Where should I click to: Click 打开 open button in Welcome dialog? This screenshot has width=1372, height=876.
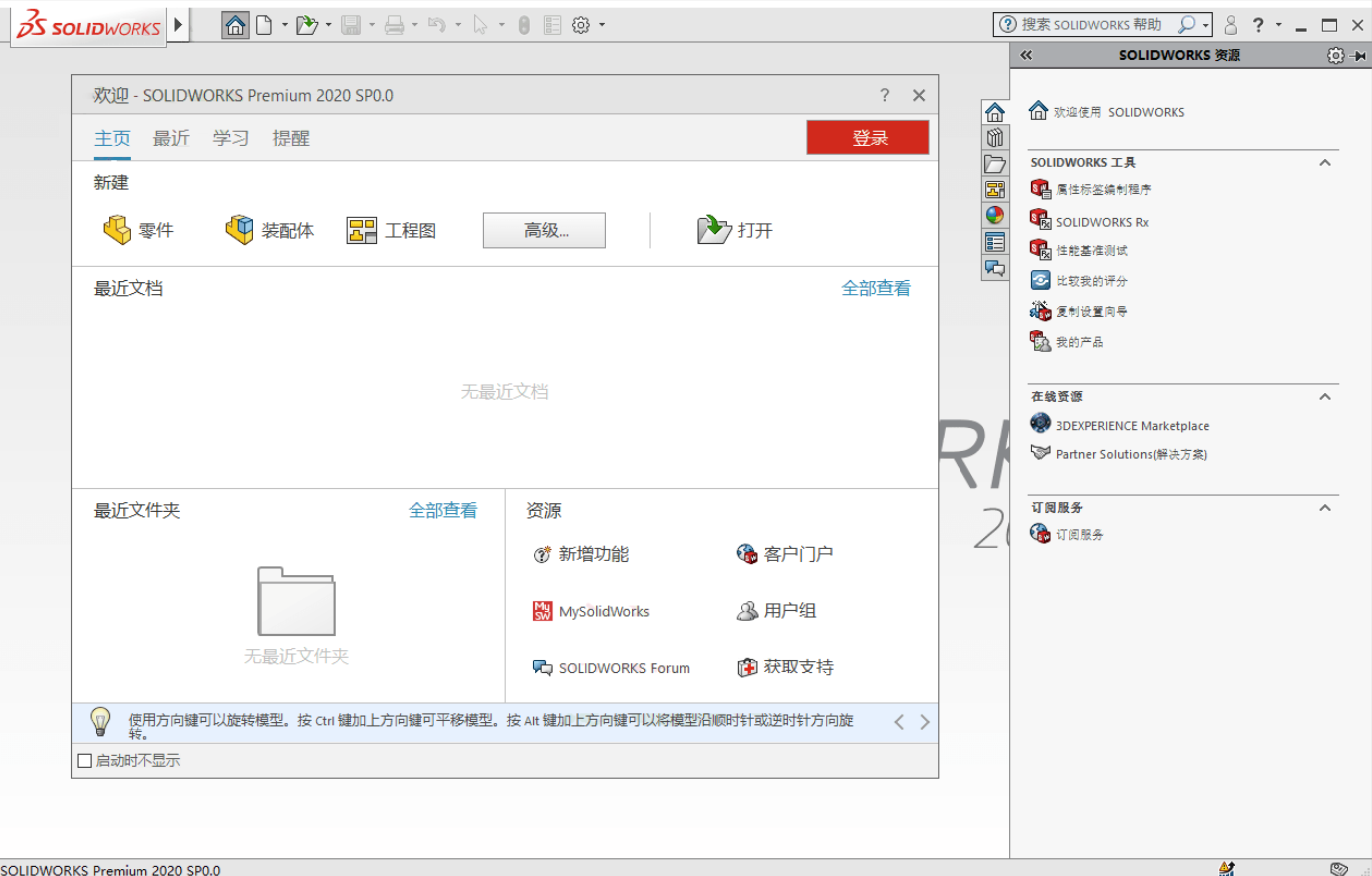[735, 230]
